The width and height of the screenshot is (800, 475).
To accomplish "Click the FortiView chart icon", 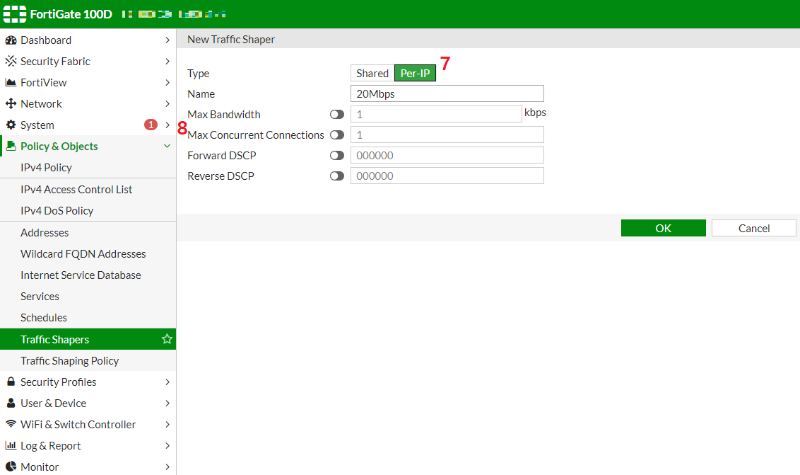I will coord(11,82).
